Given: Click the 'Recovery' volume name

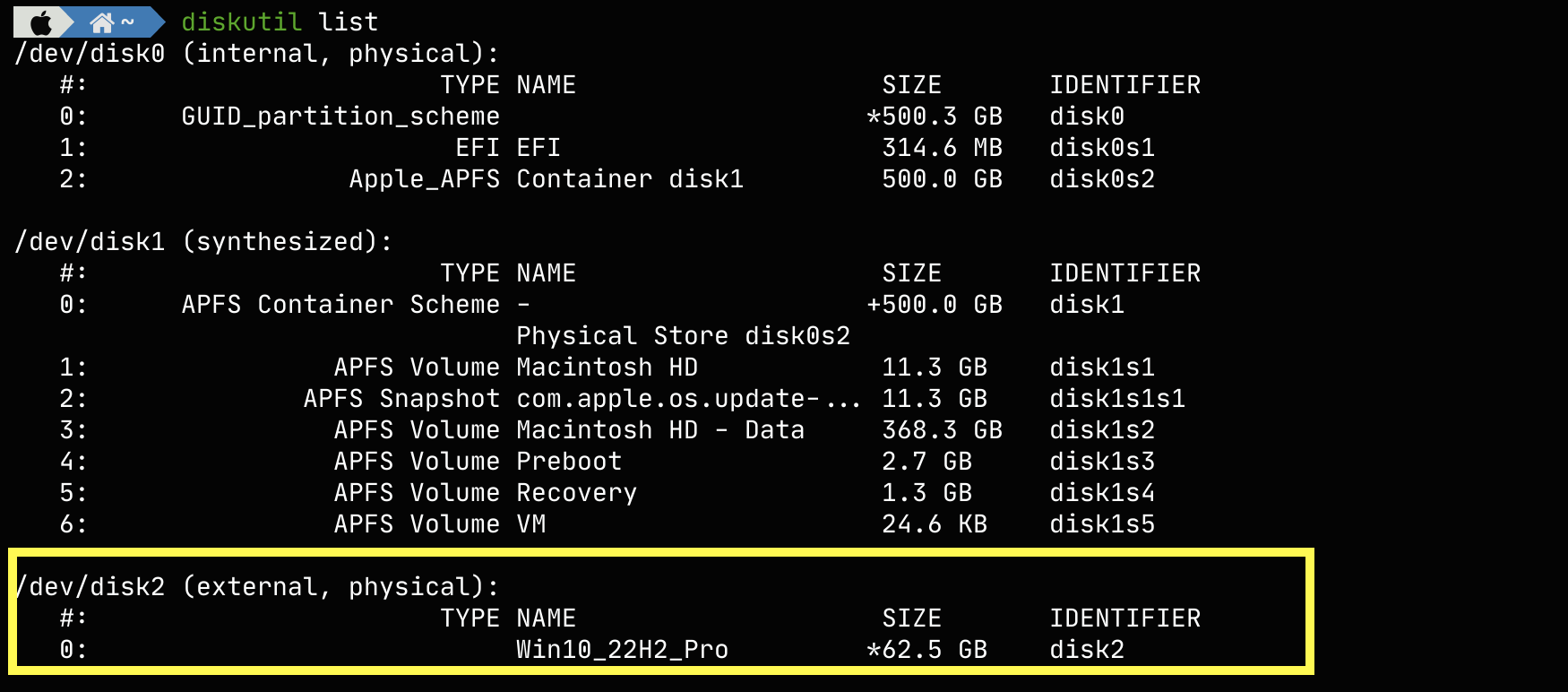Looking at the screenshot, I should [577, 493].
